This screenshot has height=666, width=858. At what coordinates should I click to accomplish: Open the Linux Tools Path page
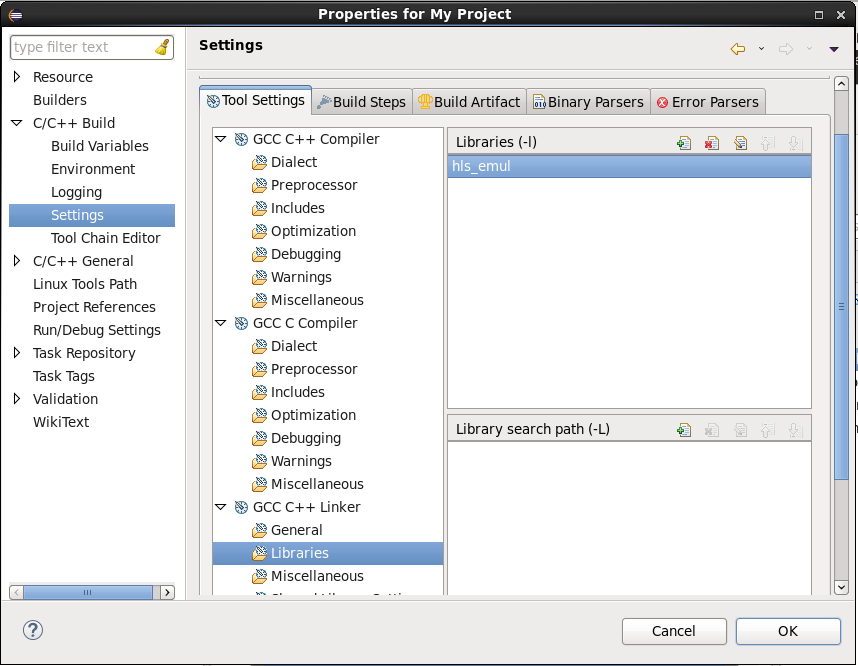(85, 283)
